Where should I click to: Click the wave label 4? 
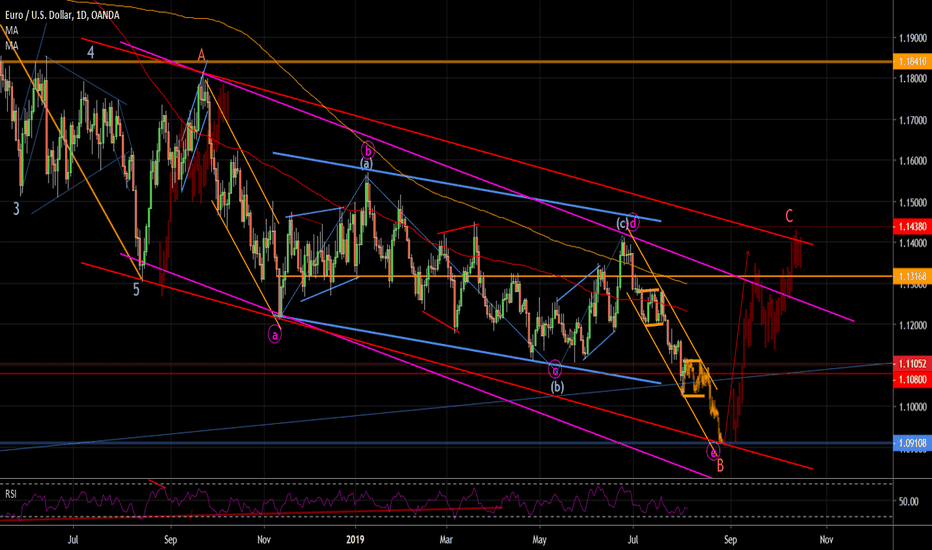click(x=90, y=53)
